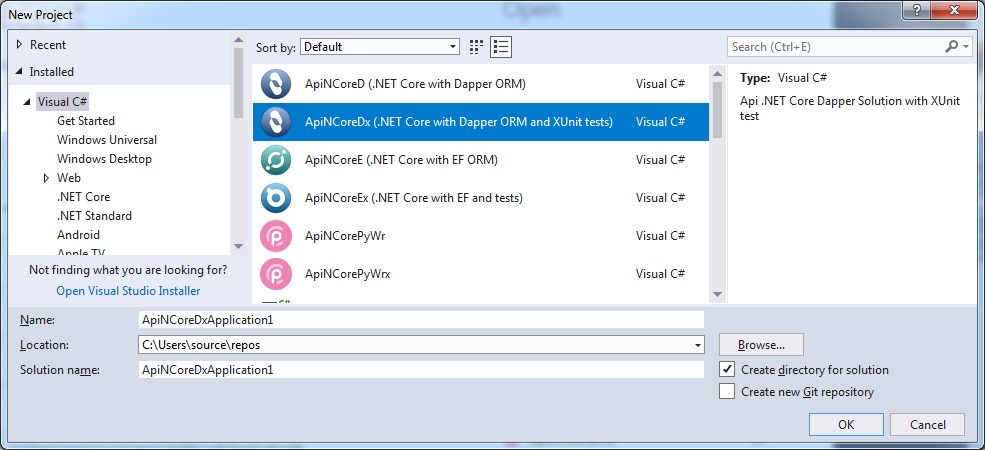Click the Browse... button
This screenshot has width=986, height=450.
(x=762, y=344)
